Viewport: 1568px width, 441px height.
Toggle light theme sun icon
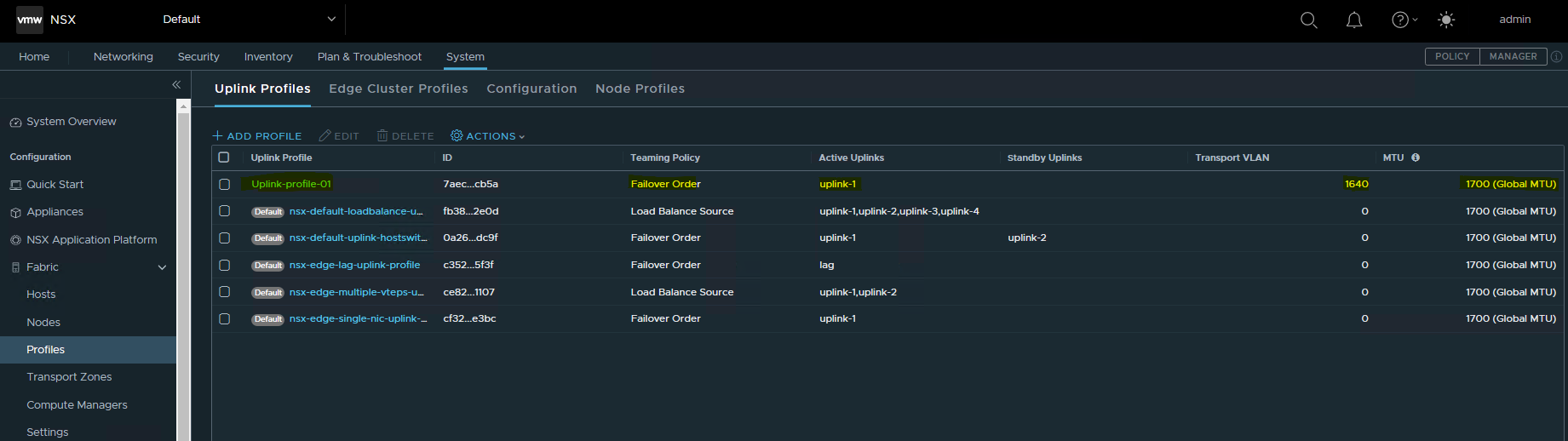click(1446, 20)
